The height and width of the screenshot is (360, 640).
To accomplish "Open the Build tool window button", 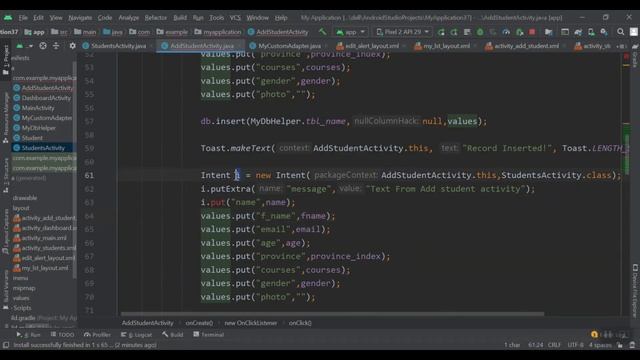I will coord(172,335).
